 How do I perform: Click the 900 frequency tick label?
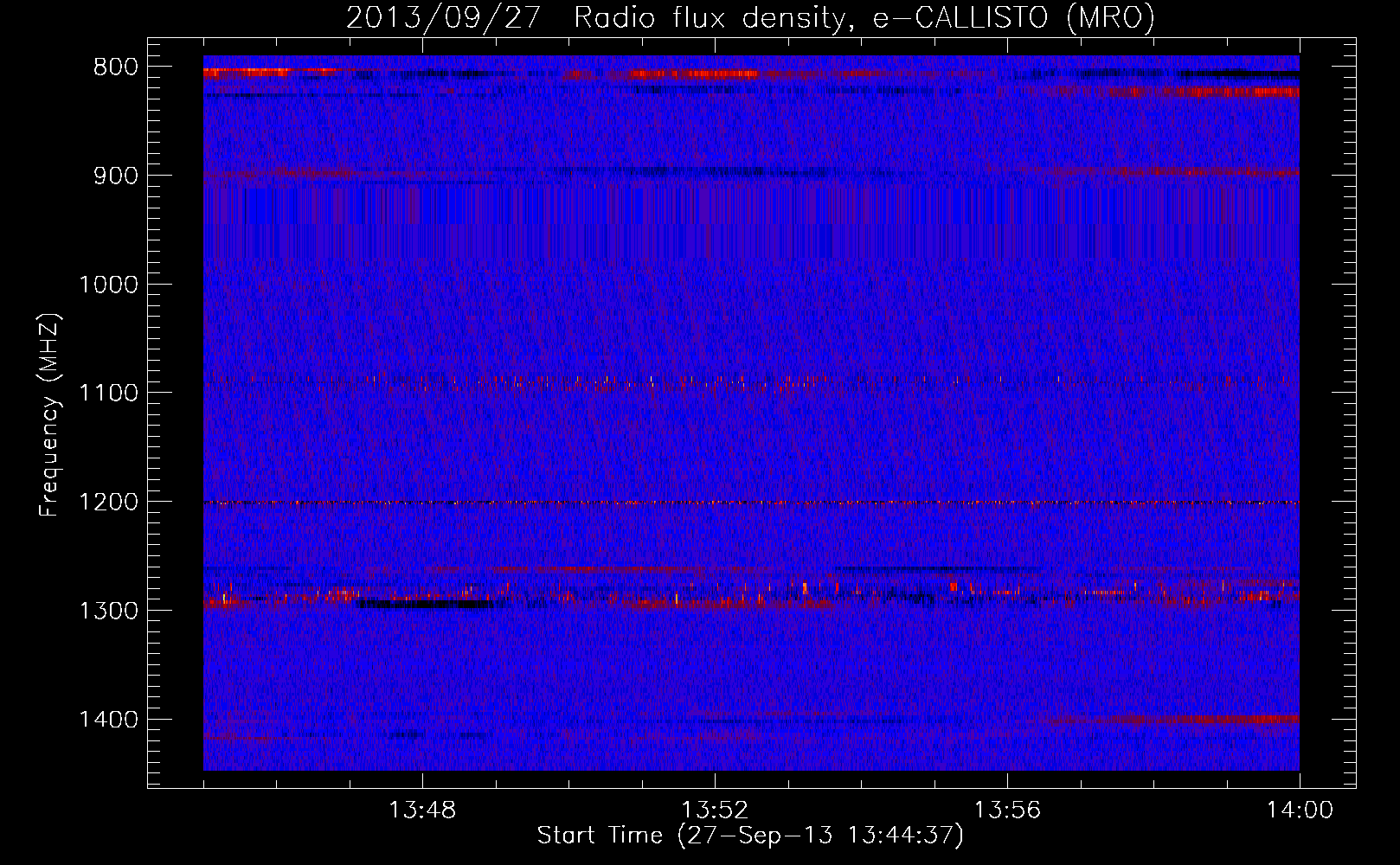[116, 176]
